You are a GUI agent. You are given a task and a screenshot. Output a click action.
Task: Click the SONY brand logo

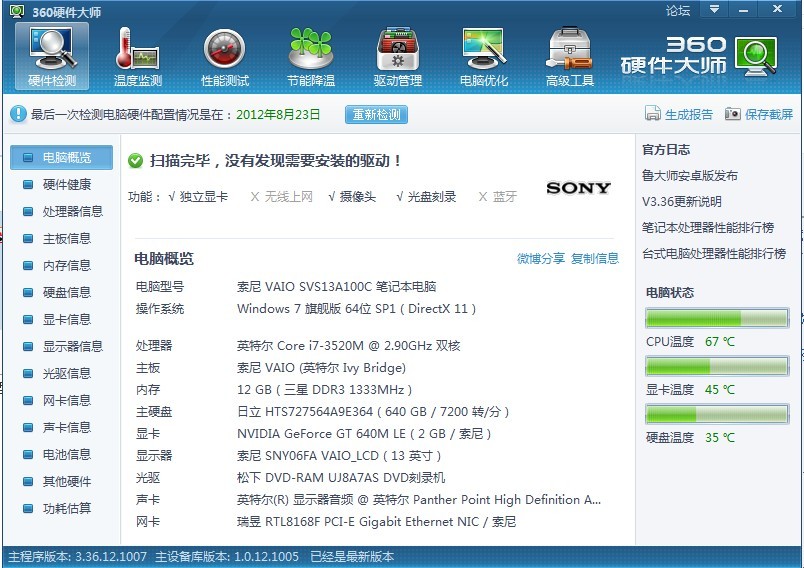coord(578,188)
